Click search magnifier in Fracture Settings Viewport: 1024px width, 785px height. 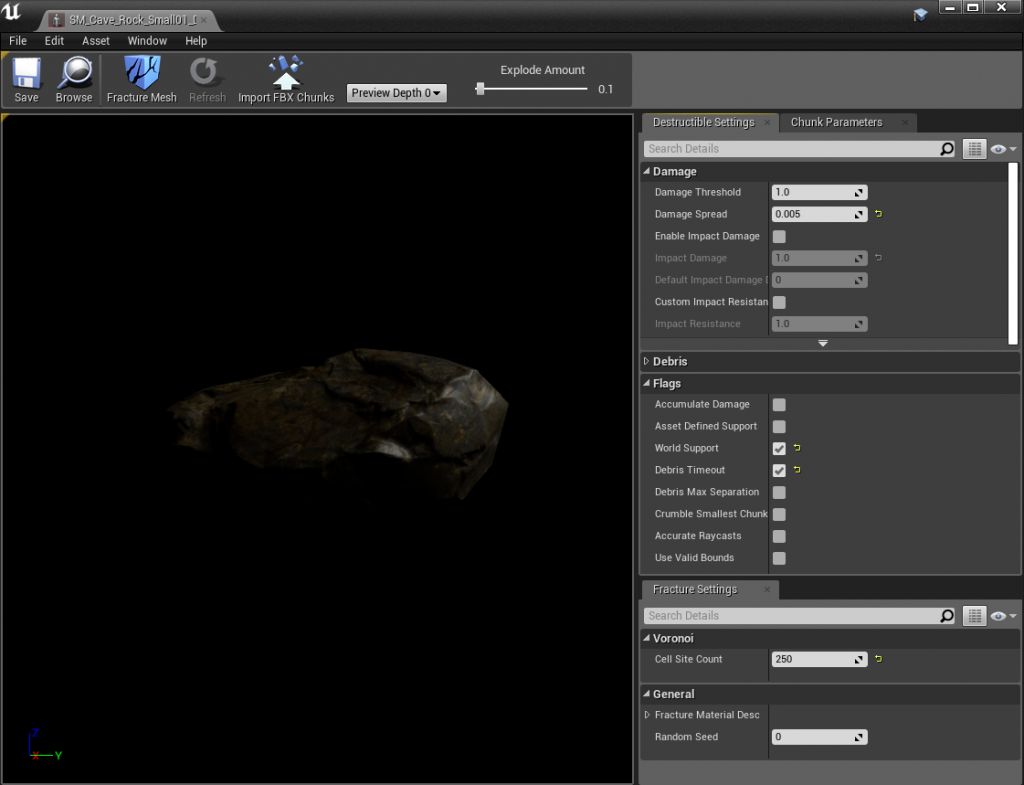pyautogui.click(x=946, y=616)
